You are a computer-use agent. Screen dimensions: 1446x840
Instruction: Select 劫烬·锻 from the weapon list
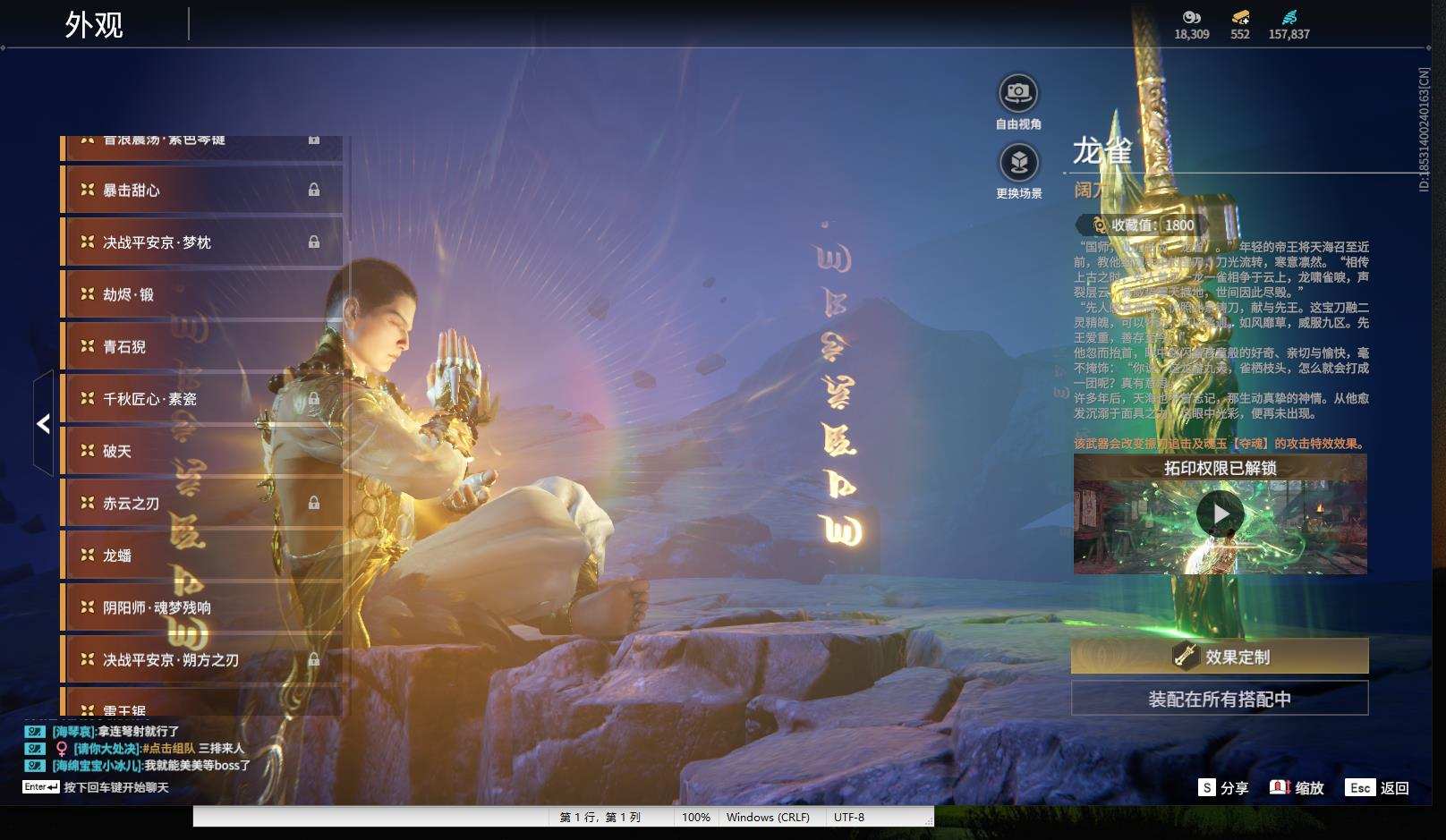tap(201, 294)
